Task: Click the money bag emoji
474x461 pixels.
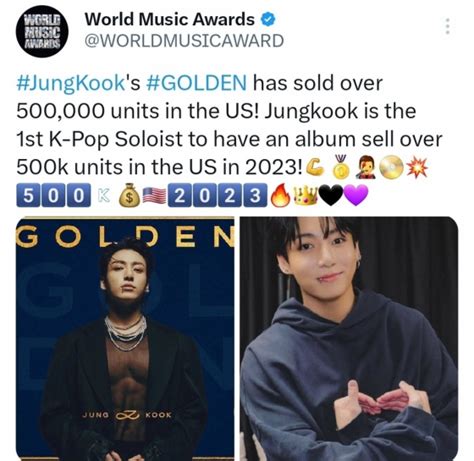Action: coord(129,196)
